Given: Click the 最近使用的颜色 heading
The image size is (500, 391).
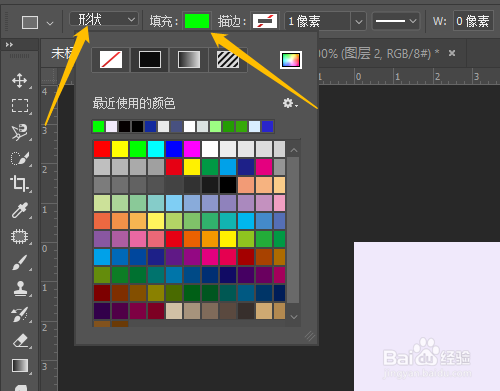Looking at the screenshot, I should 134,103.
